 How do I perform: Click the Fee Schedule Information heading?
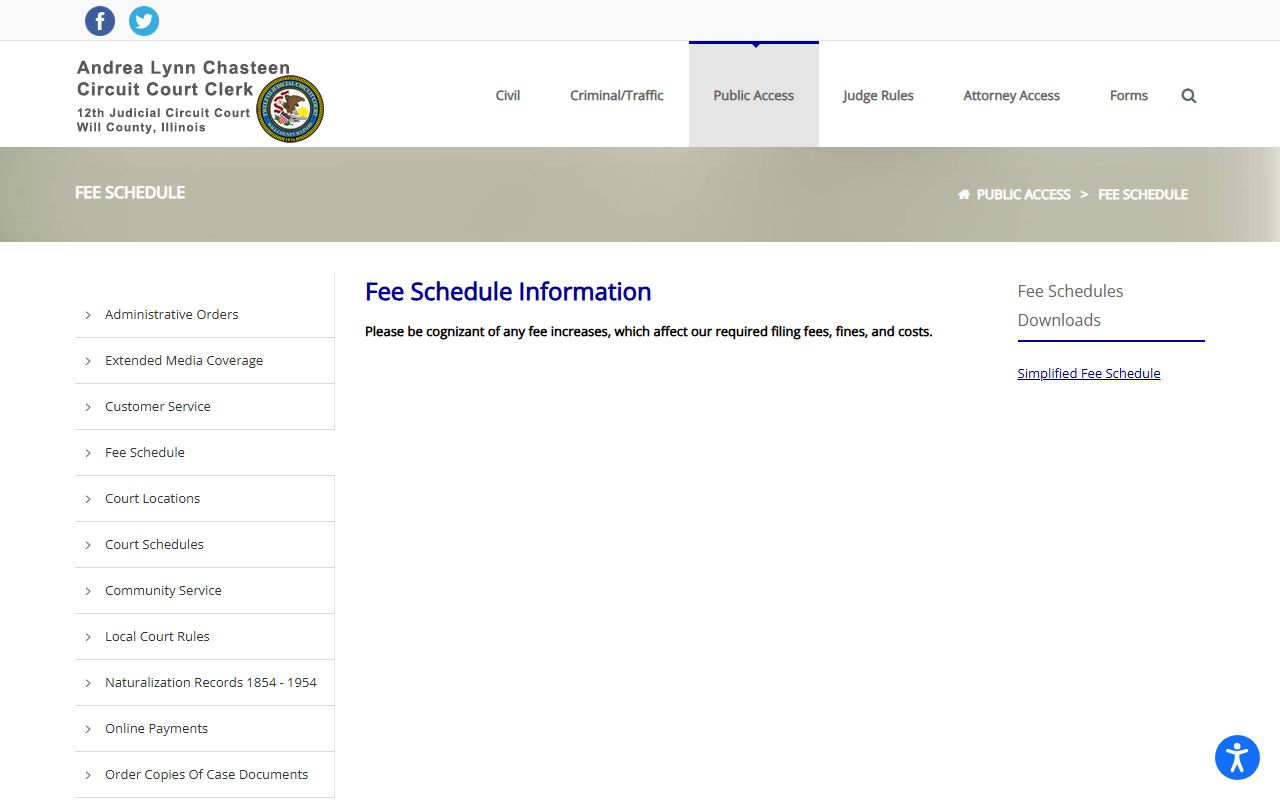508,291
